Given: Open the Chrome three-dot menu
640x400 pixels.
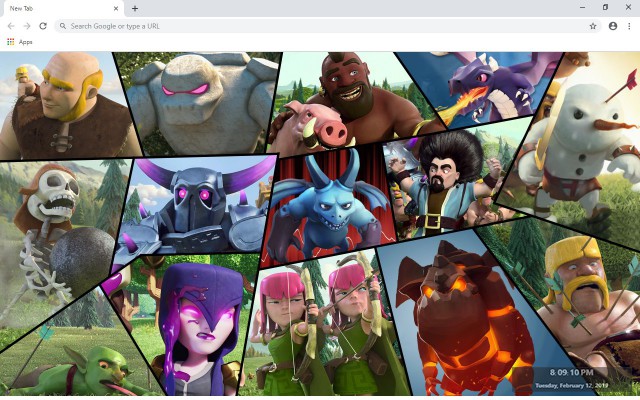Looking at the screenshot, I should click(x=629, y=26).
